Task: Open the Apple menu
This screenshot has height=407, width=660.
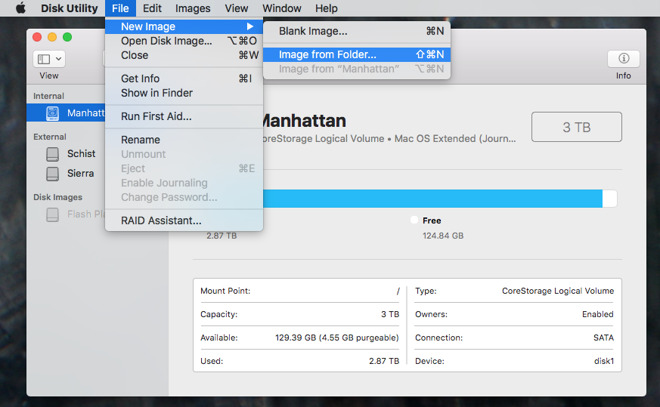Action: click(20, 8)
